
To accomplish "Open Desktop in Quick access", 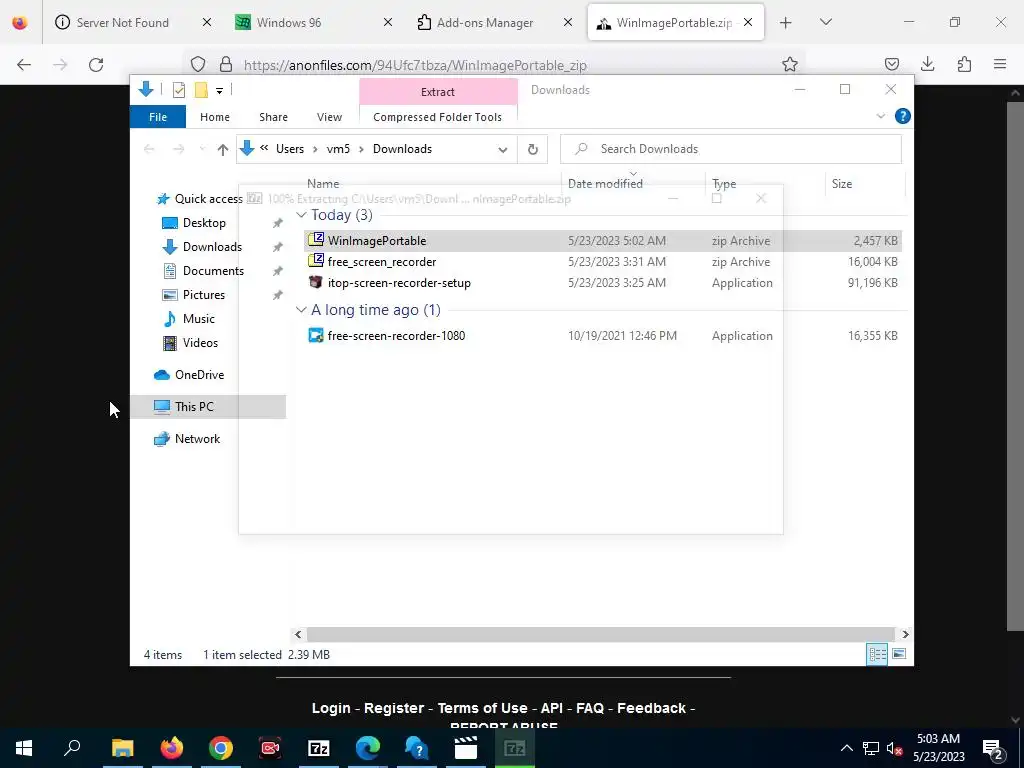I will pyautogui.click(x=193, y=223).
